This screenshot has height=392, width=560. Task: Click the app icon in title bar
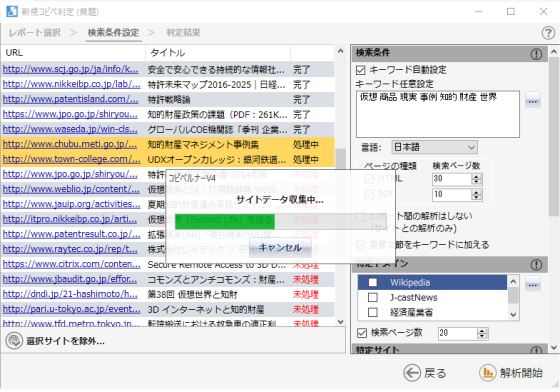click(12, 11)
